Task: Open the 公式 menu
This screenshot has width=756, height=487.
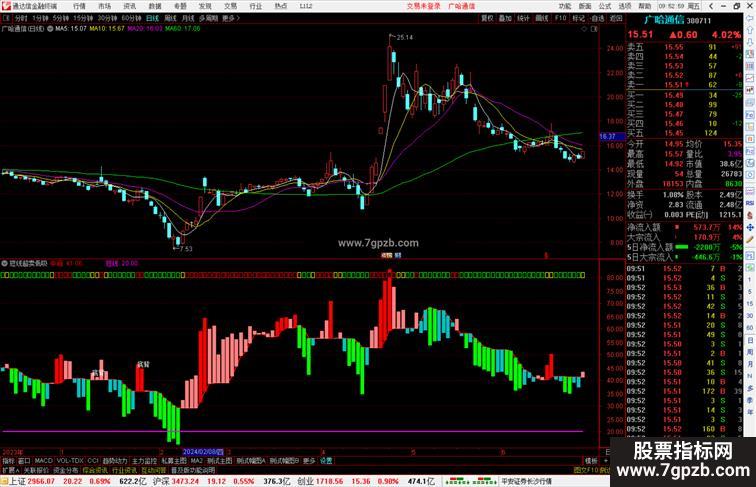Action: point(605,6)
